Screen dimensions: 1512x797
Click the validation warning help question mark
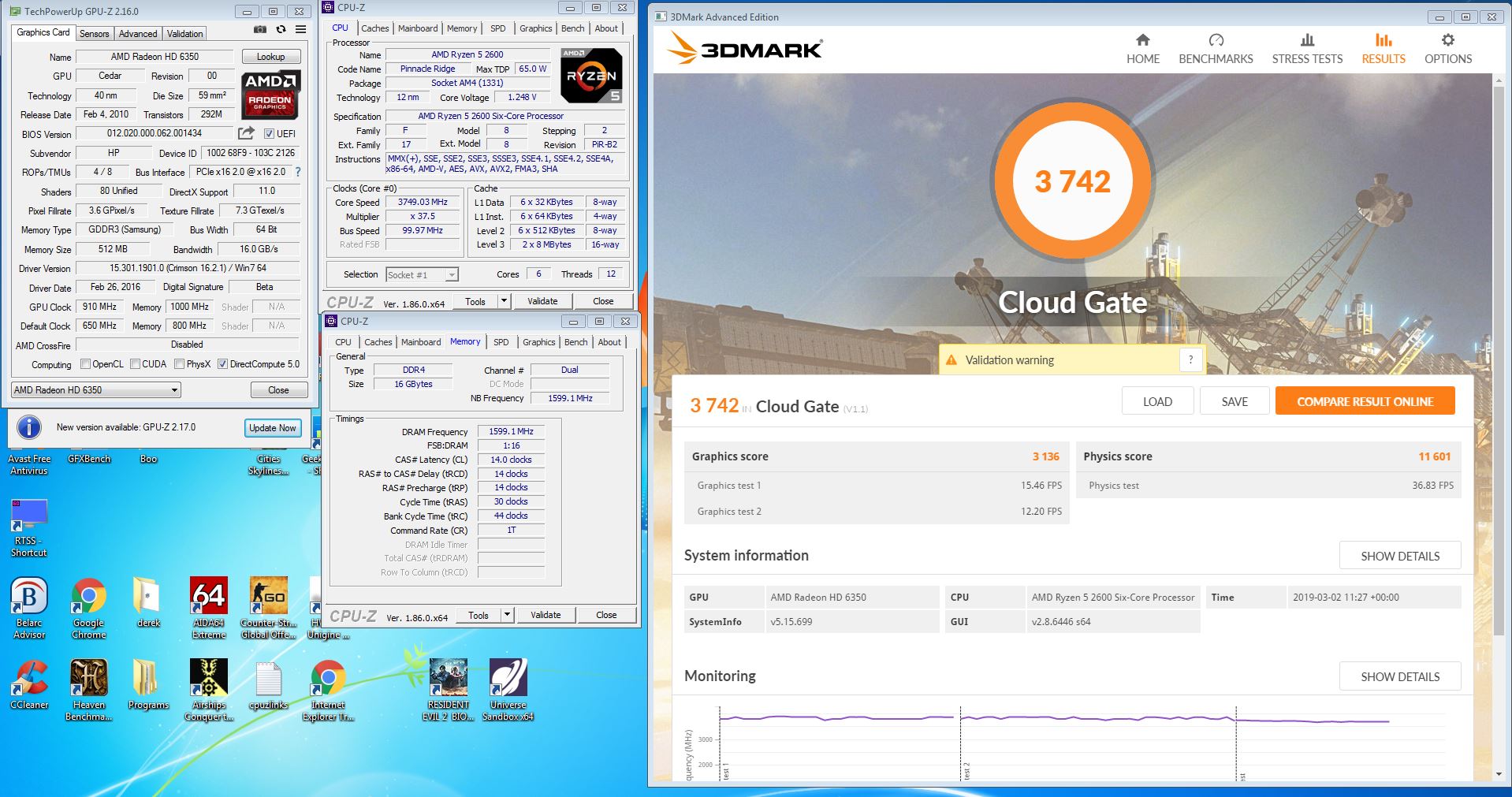pos(1190,360)
